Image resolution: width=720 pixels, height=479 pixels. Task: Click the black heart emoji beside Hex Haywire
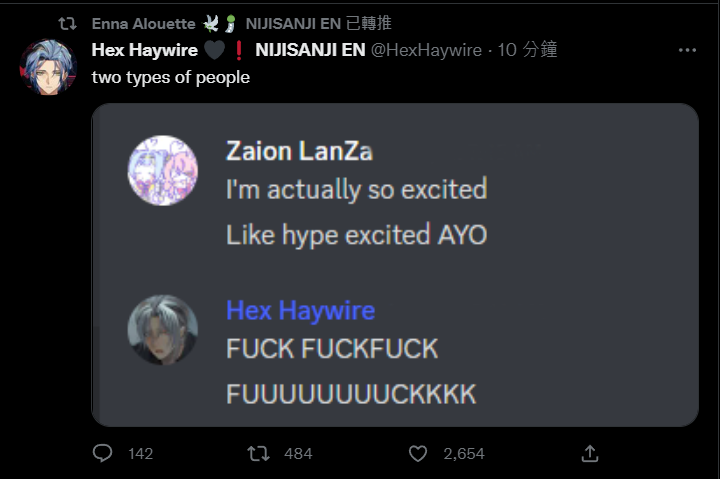click(214, 50)
